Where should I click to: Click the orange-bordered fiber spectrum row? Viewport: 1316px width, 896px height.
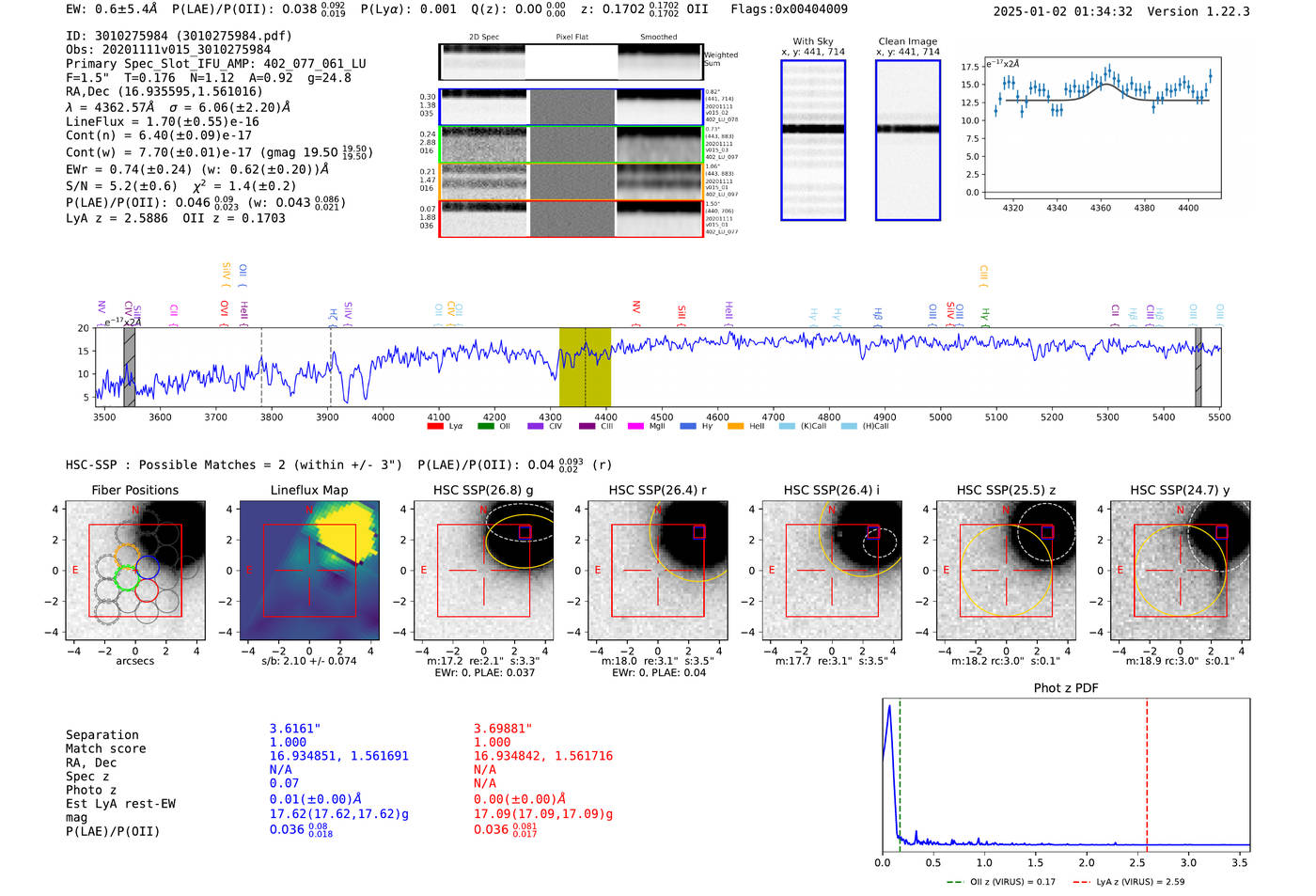(x=571, y=181)
